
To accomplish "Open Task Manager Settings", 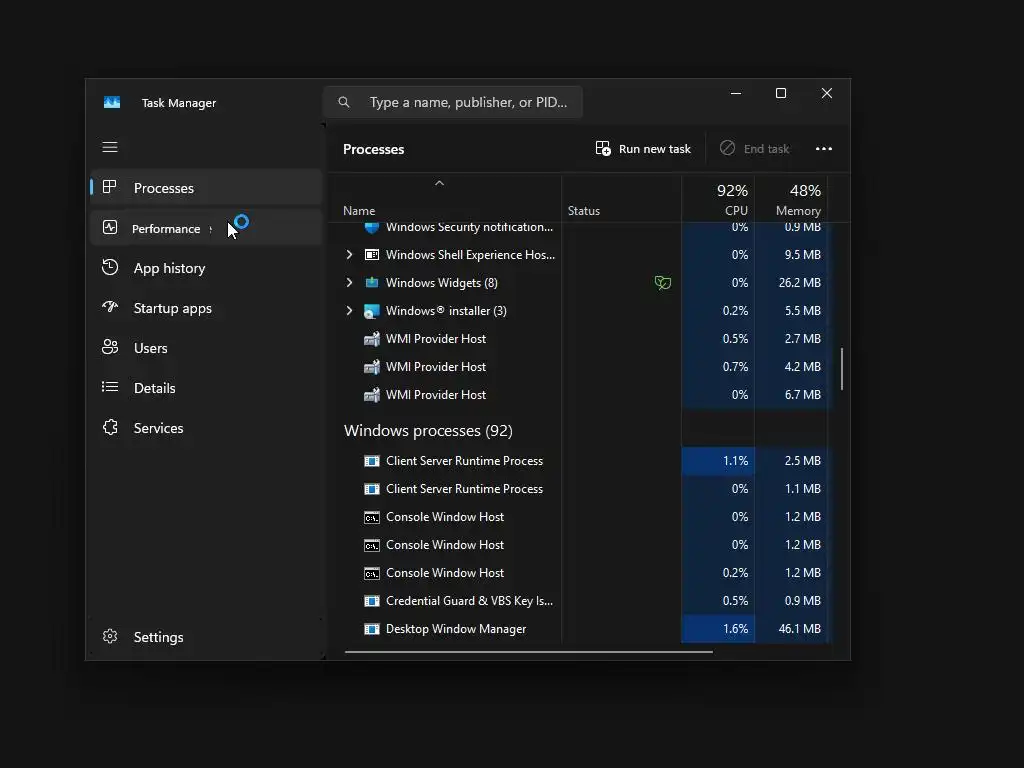I will click(206, 637).
